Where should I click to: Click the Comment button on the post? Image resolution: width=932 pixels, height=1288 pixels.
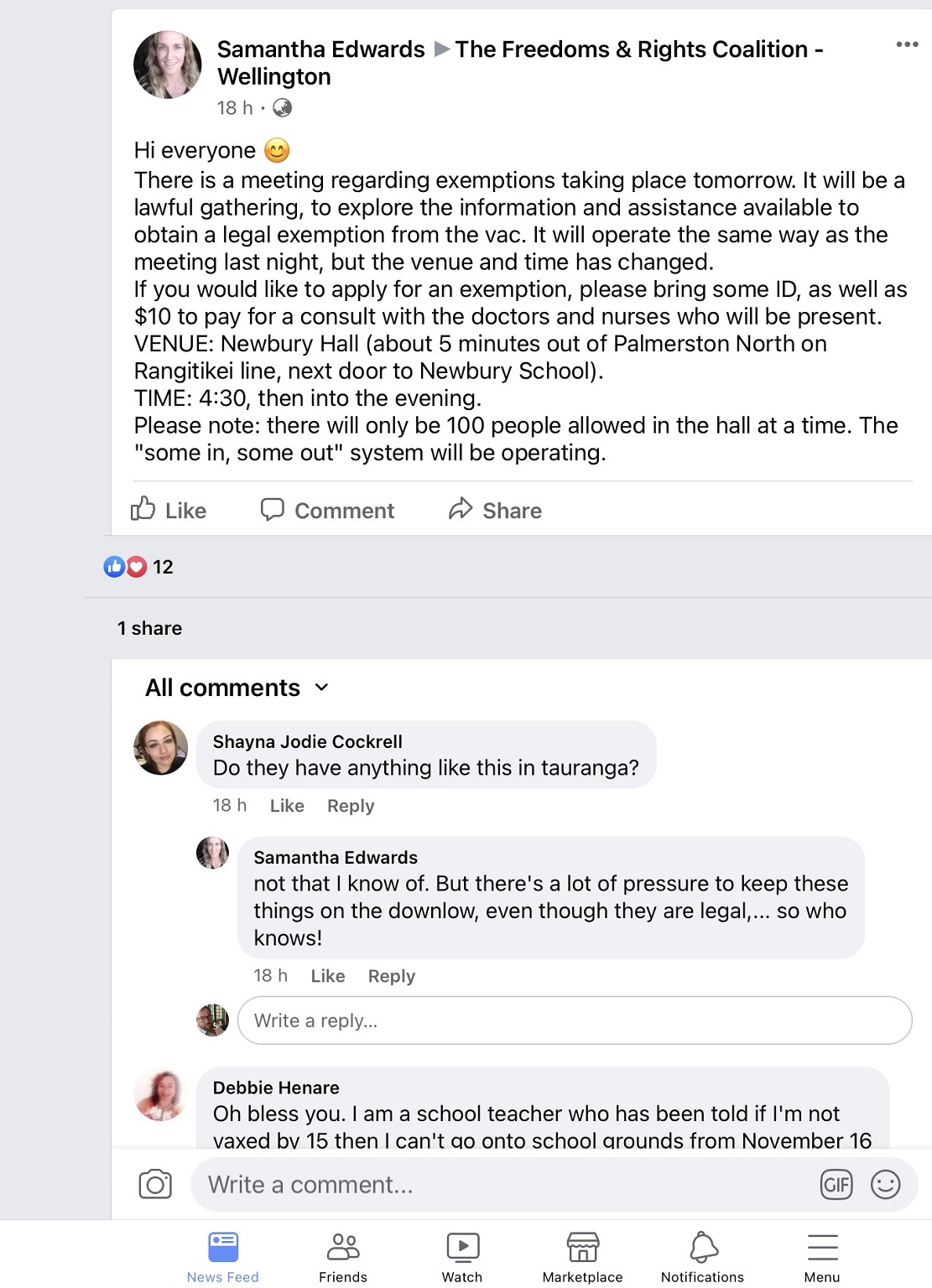[328, 510]
